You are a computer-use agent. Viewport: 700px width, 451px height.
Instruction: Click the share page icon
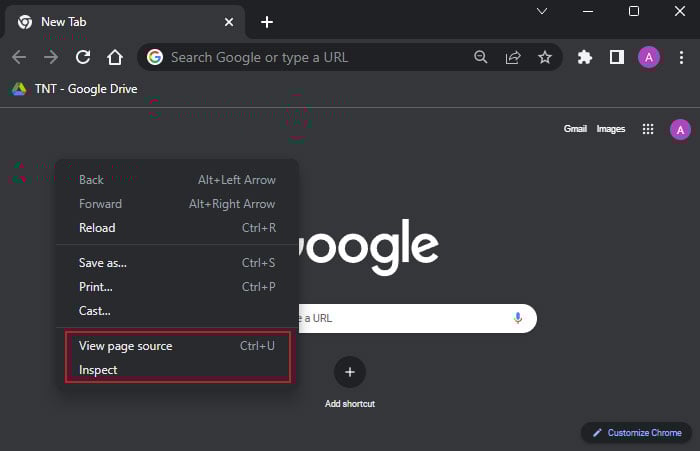pos(513,57)
